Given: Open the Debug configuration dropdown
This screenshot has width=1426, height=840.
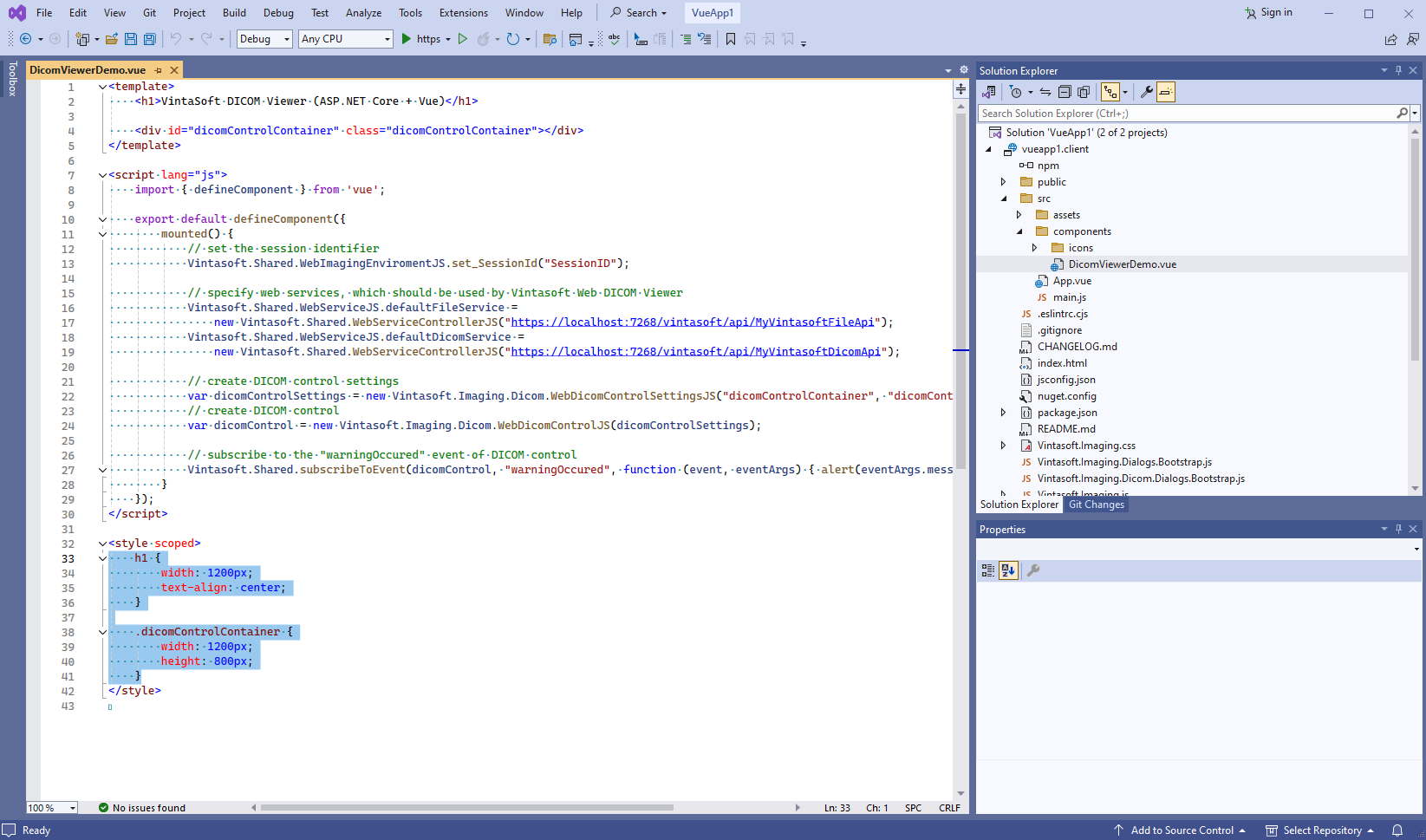Looking at the screenshot, I should tap(264, 39).
